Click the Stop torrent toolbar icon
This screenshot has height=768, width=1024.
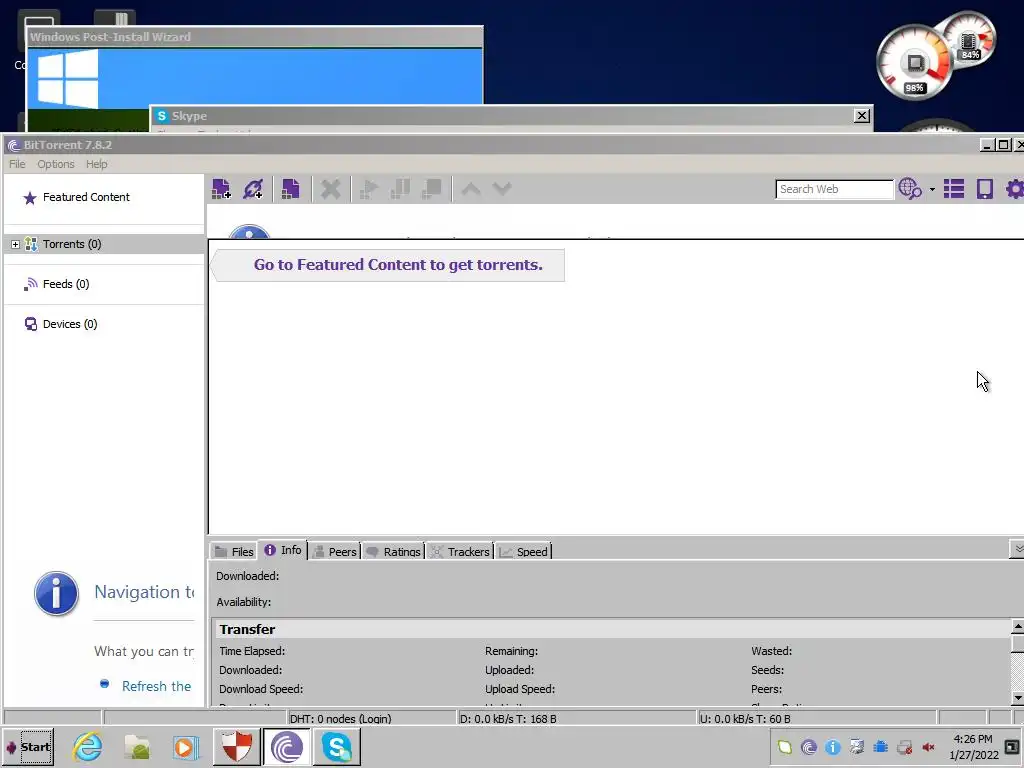432,189
